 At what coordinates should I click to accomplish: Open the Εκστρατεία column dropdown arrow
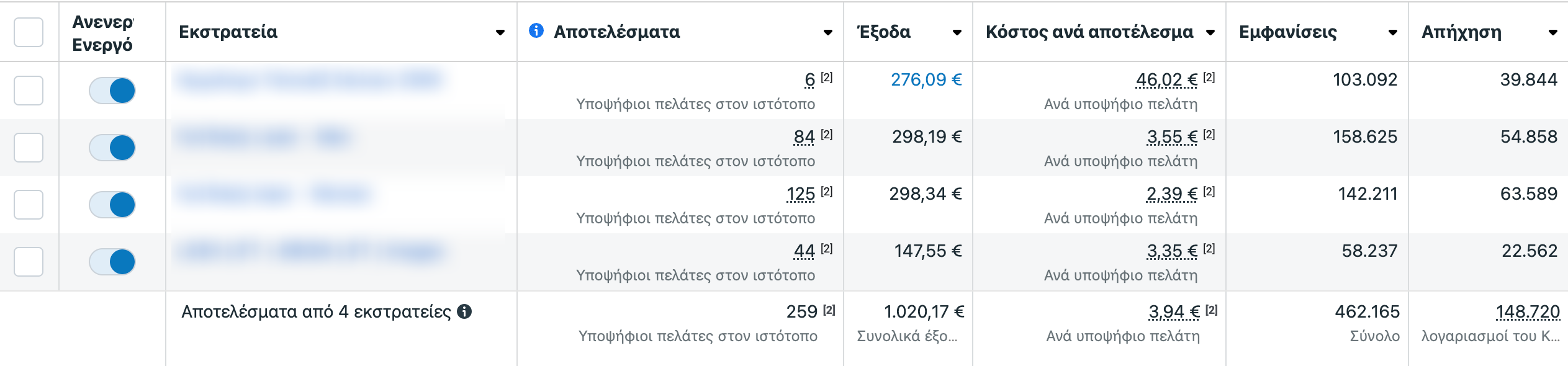click(x=500, y=32)
